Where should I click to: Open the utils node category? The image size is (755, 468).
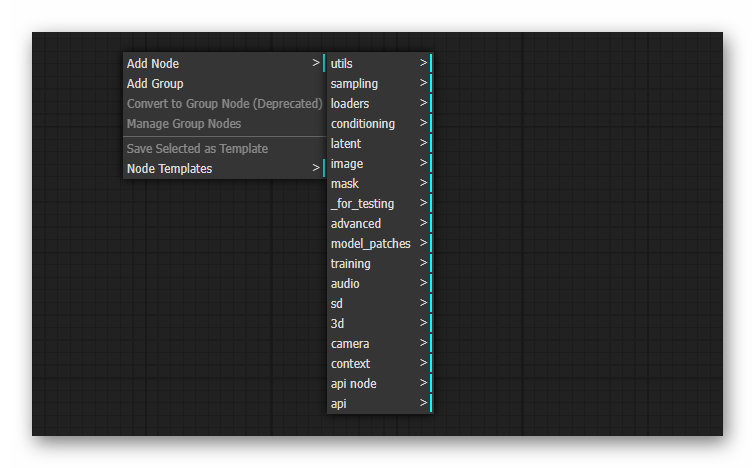tap(378, 64)
